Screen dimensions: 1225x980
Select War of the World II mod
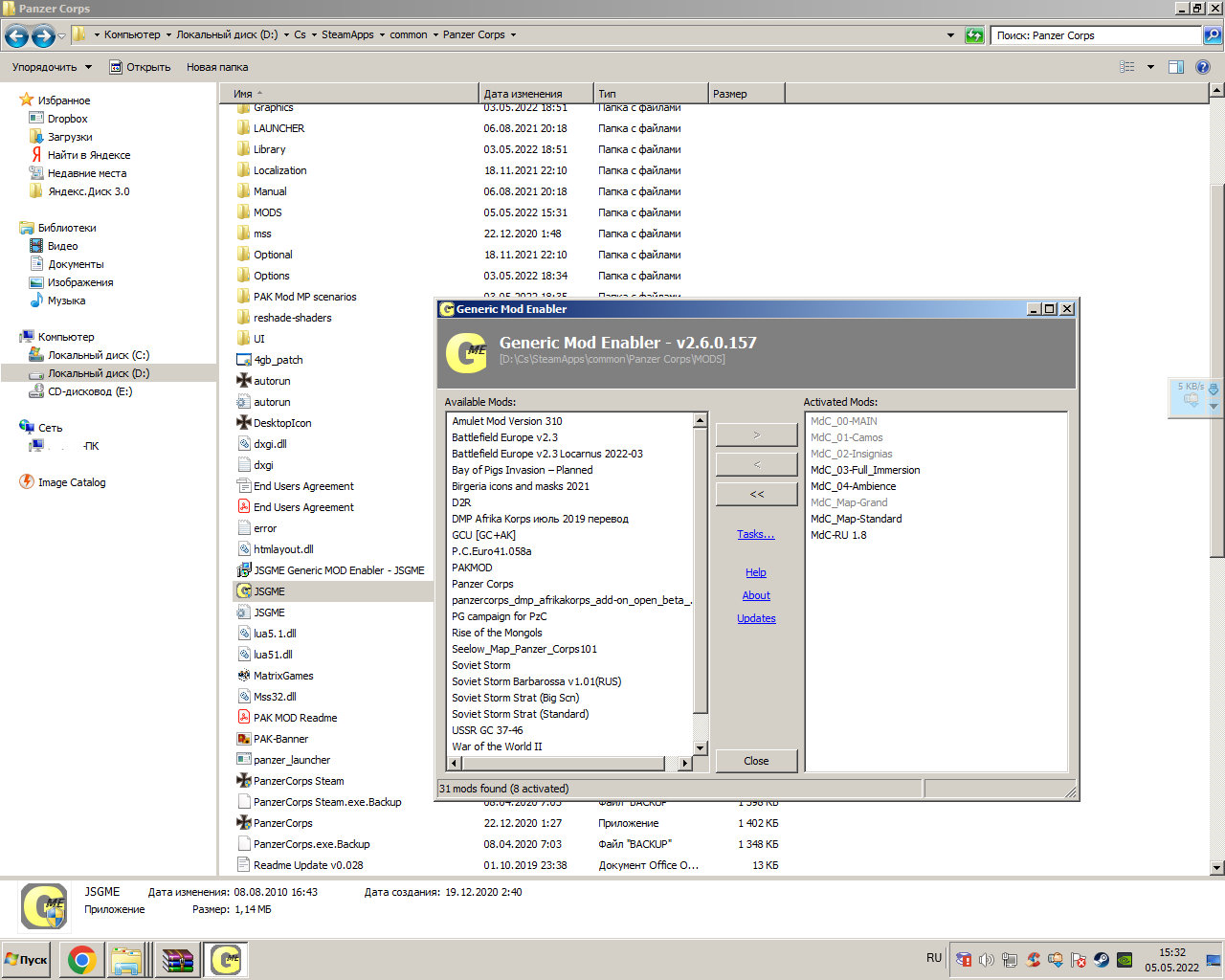click(x=497, y=746)
